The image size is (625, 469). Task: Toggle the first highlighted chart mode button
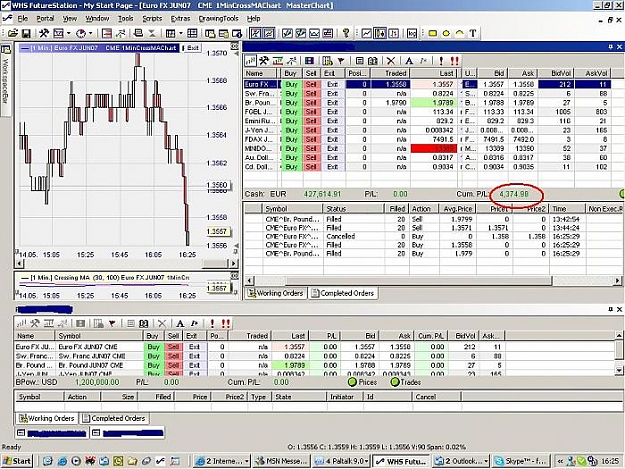[256, 33]
